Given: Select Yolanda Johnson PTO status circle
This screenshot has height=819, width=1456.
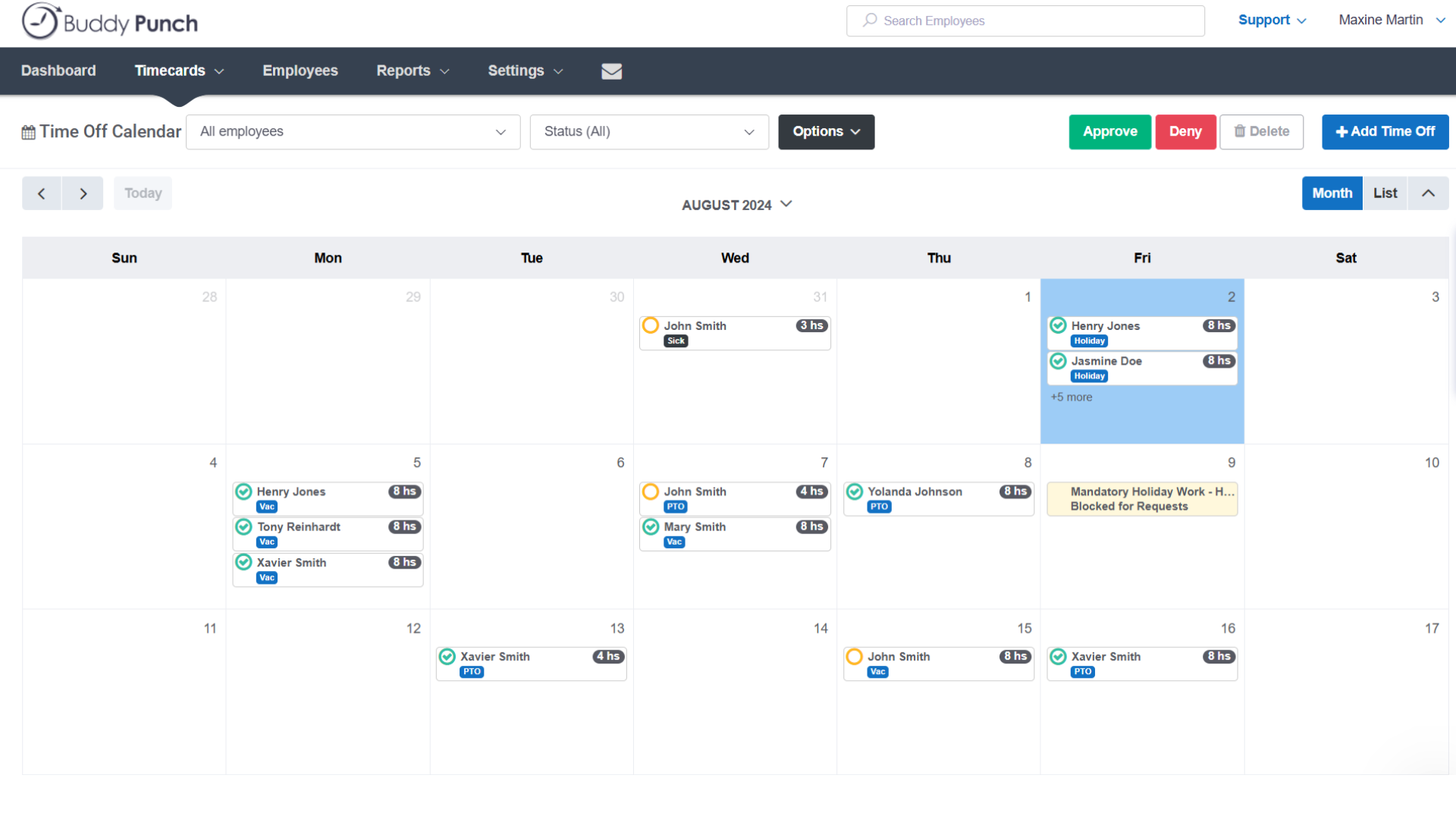Looking at the screenshot, I should [x=855, y=491].
